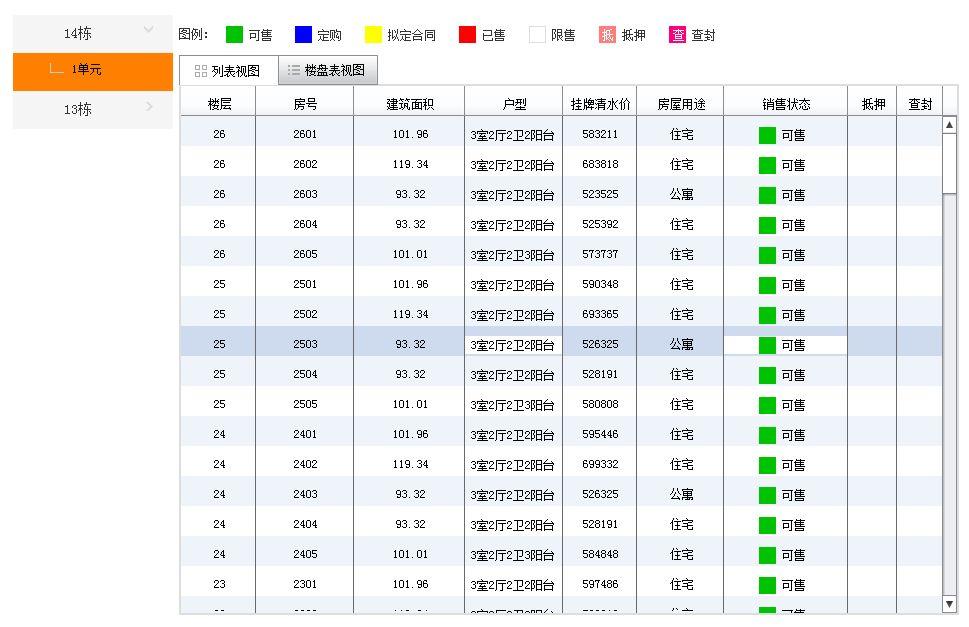
Task: Click the 抵押 mortgage legend icon
Action: point(607,35)
